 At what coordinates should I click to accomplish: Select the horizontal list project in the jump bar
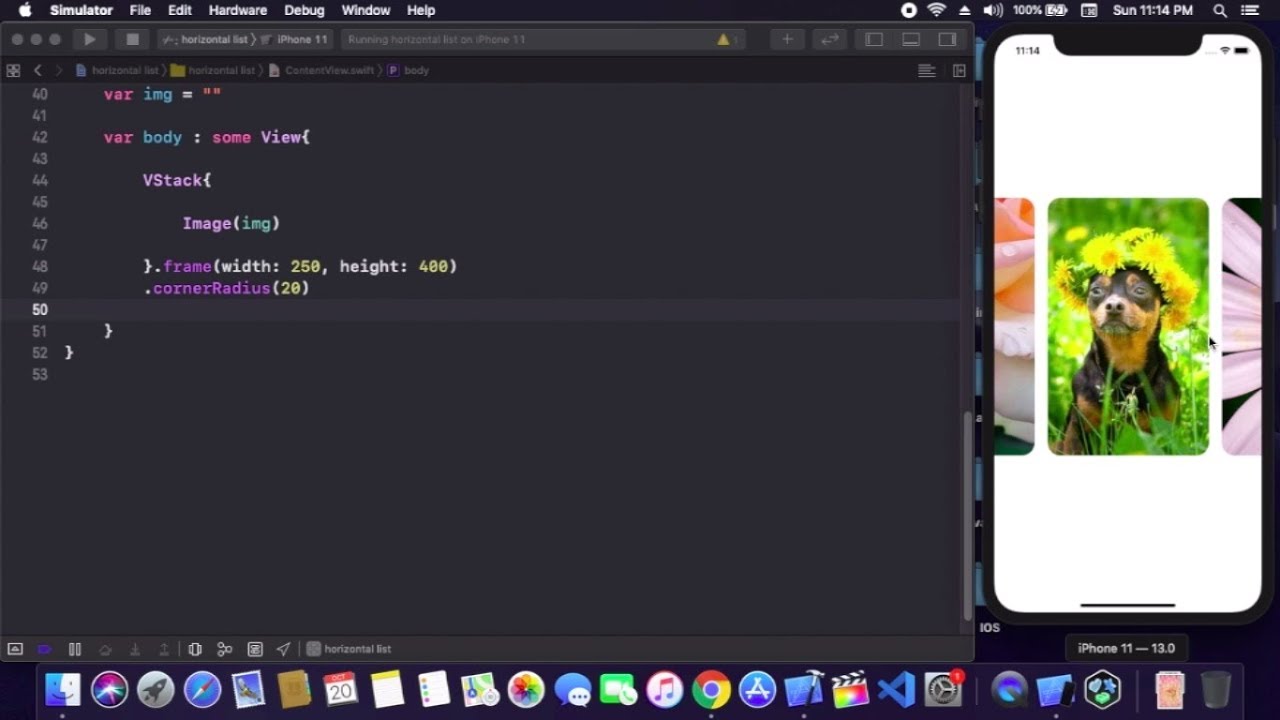click(117, 70)
